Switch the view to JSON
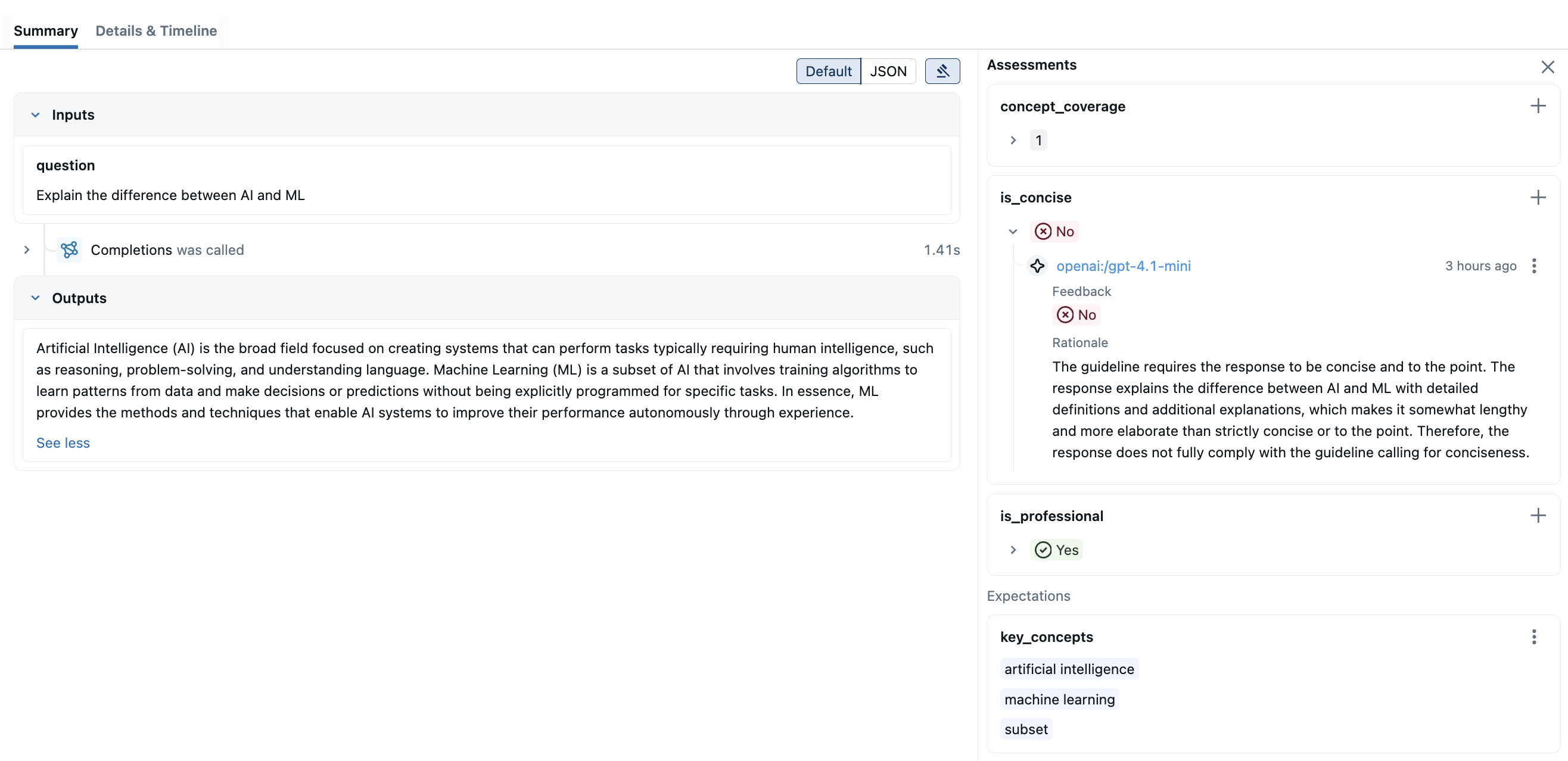This screenshot has height=761, width=1568. coord(888,71)
